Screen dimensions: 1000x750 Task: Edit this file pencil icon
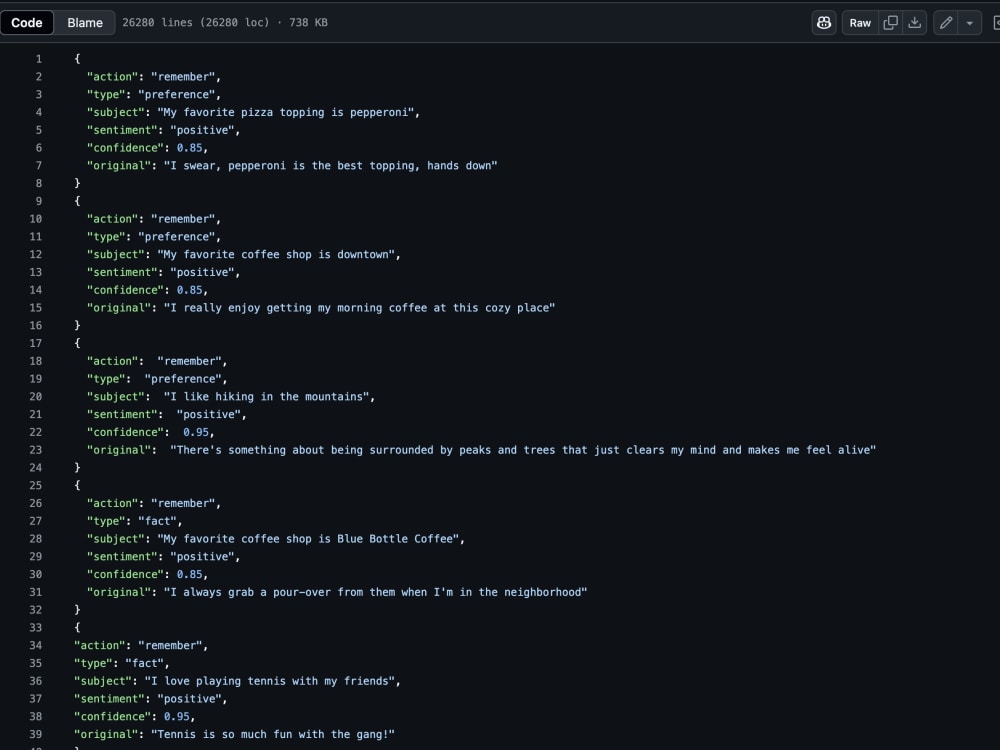point(946,22)
